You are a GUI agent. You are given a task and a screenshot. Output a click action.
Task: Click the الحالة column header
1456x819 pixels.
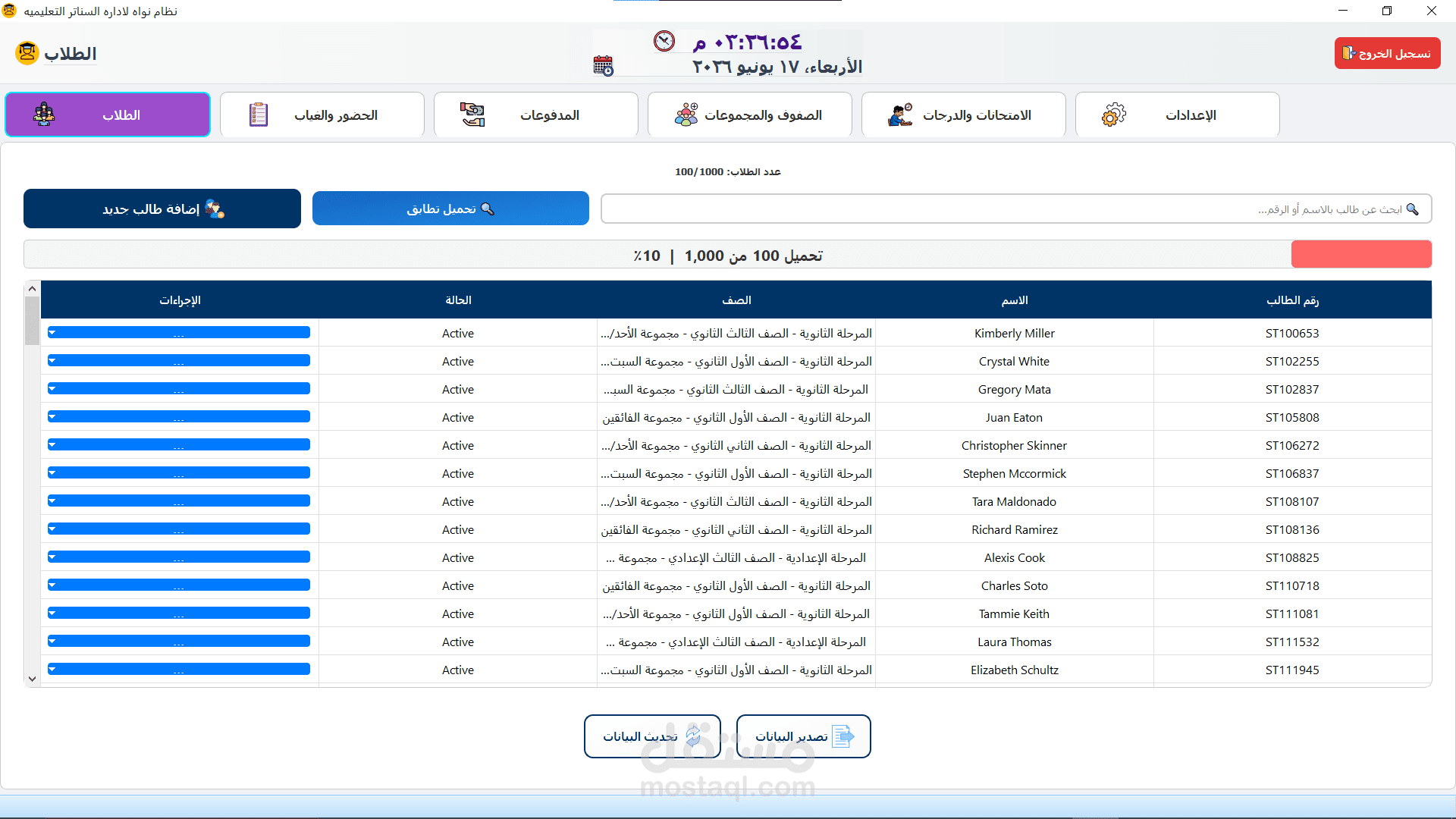pos(458,300)
